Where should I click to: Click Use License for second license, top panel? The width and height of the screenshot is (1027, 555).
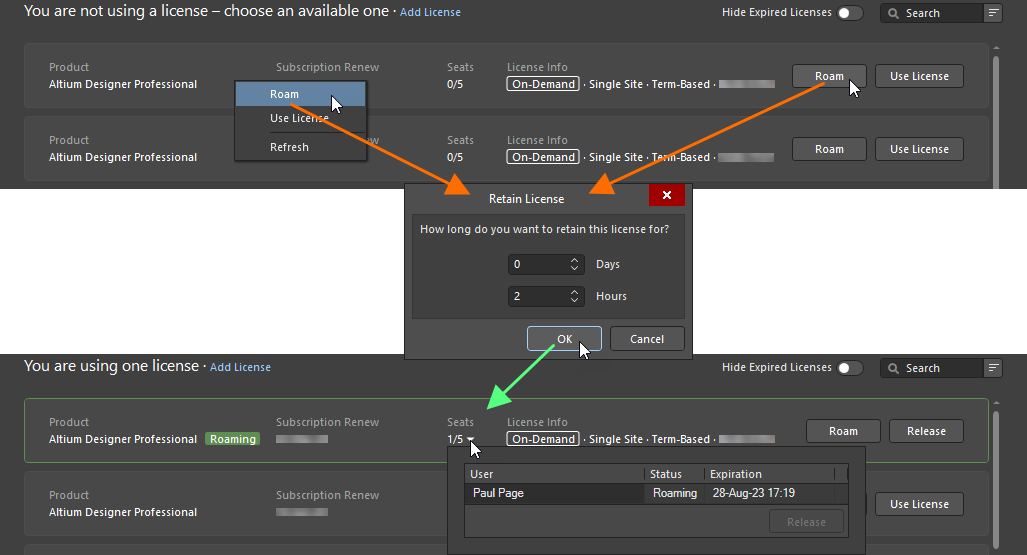click(919, 149)
